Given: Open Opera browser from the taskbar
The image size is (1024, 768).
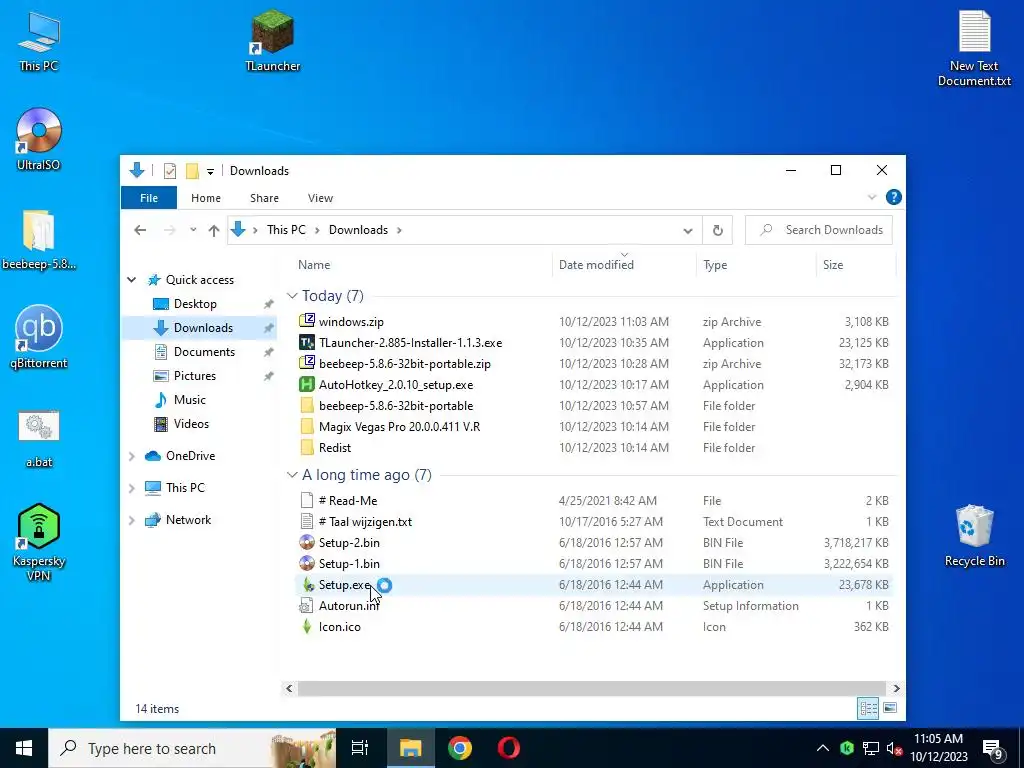Looking at the screenshot, I should [509, 748].
